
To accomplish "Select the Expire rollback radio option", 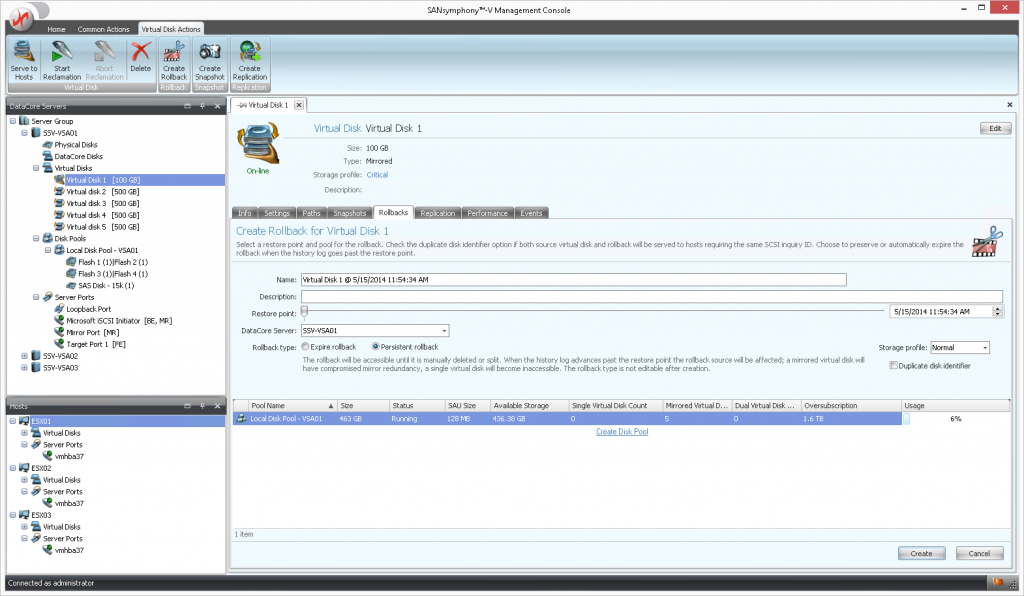I will (x=306, y=346).
